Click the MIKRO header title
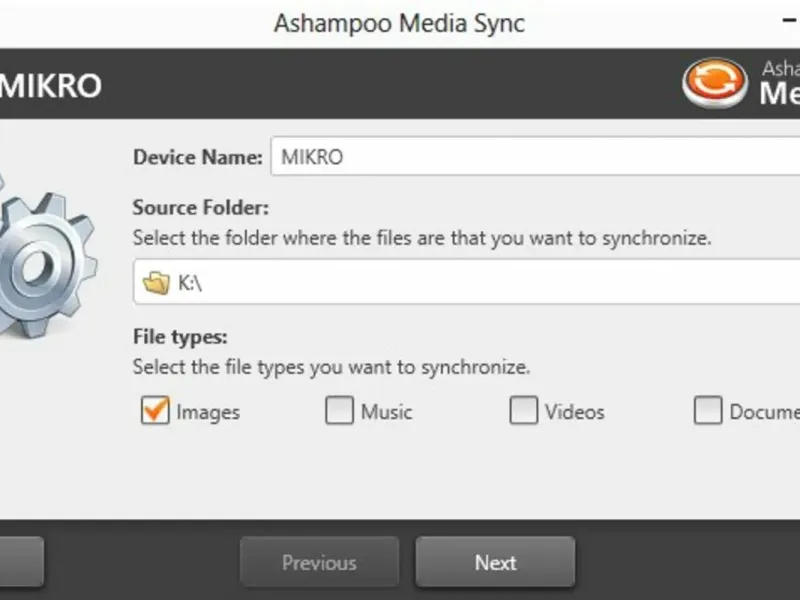 tap(50, 86)
